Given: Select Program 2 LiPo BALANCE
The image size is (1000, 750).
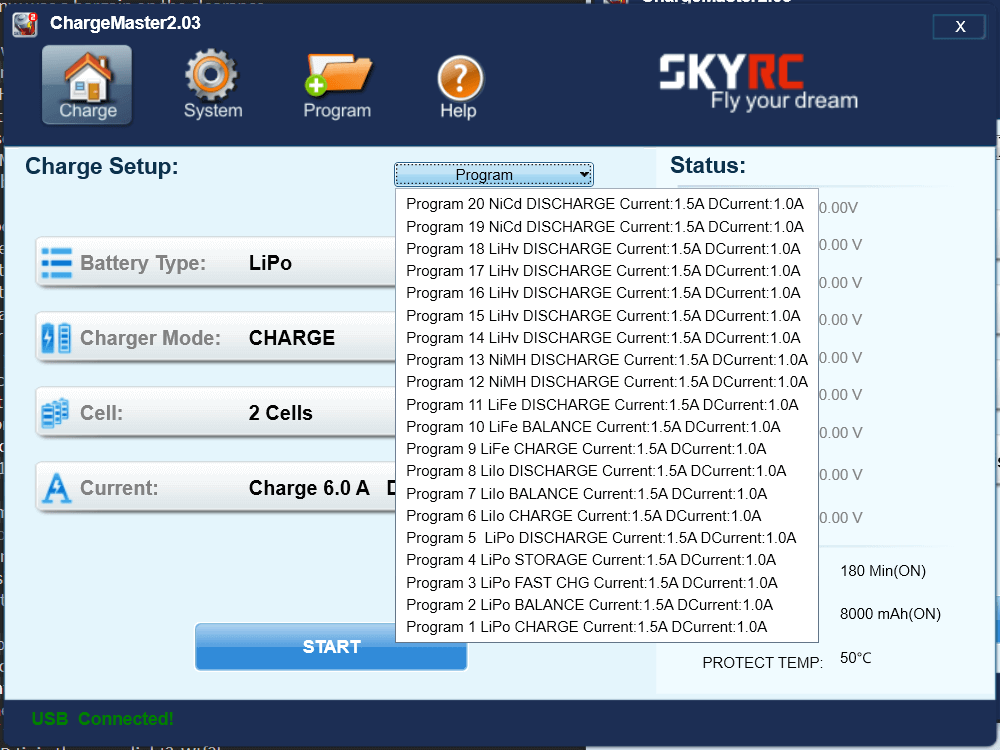Looking at the screenshot, I should (589, 605).
